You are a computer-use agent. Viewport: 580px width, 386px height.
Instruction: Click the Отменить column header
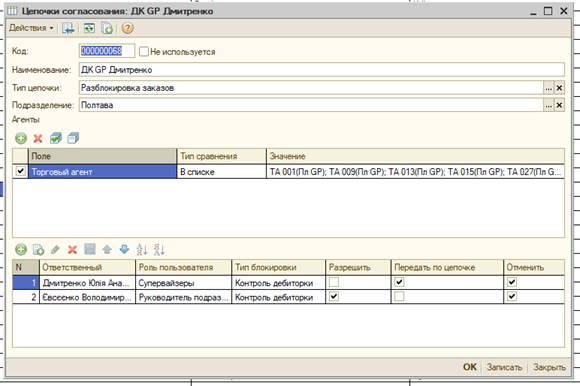click(534, 267)
